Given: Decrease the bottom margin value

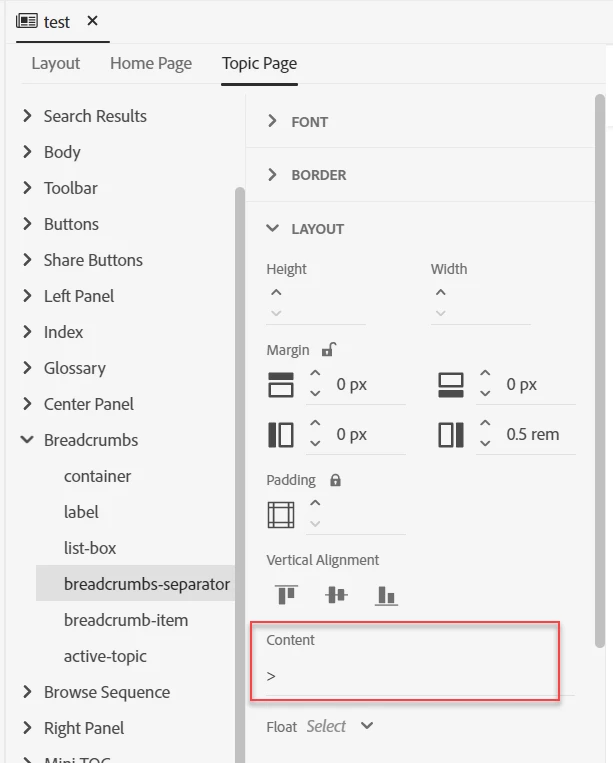Looking at the screenshot, I should (x=485, y=393).
